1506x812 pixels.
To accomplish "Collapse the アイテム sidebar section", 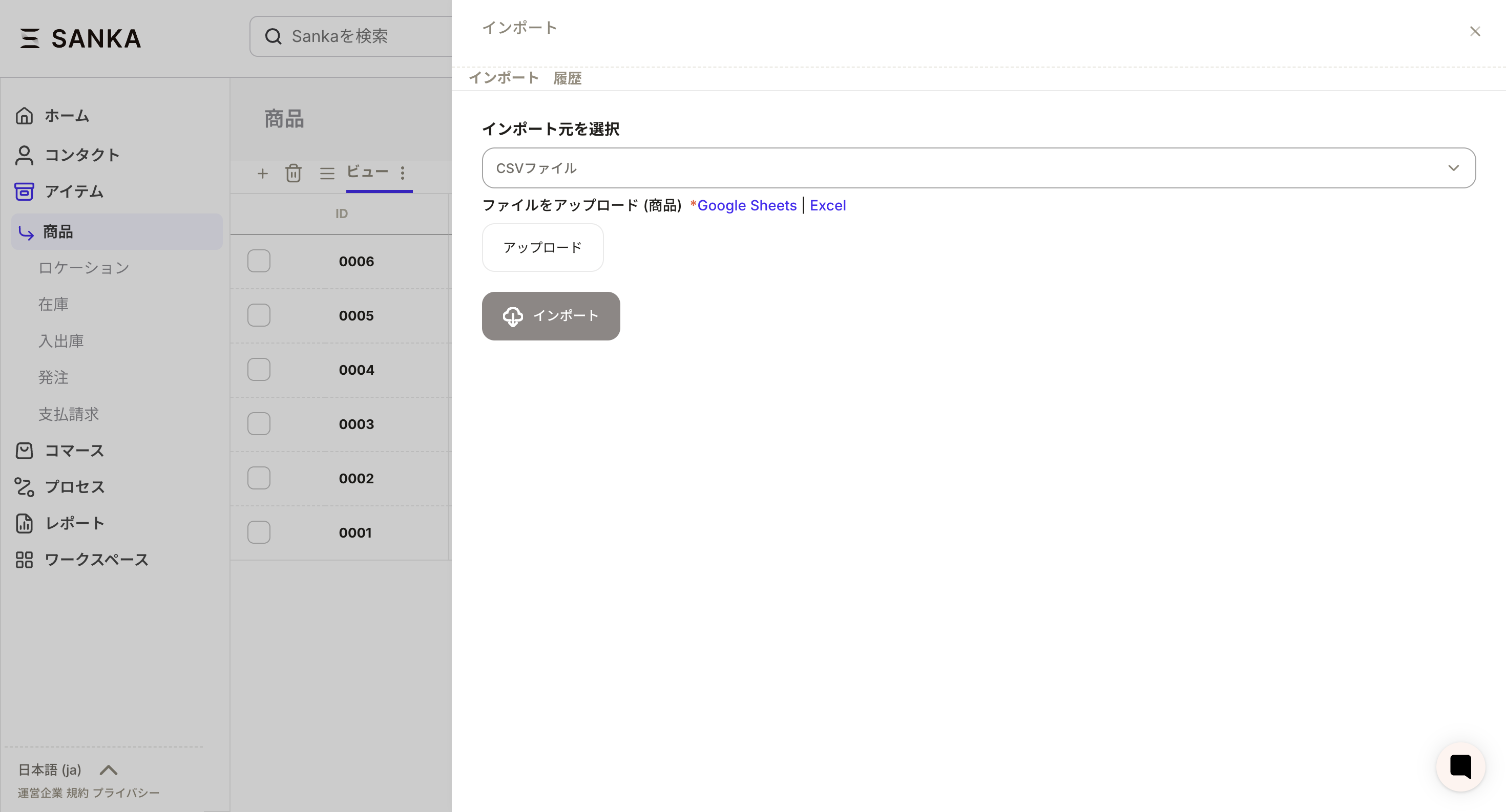I will click(x=74, y=191).
